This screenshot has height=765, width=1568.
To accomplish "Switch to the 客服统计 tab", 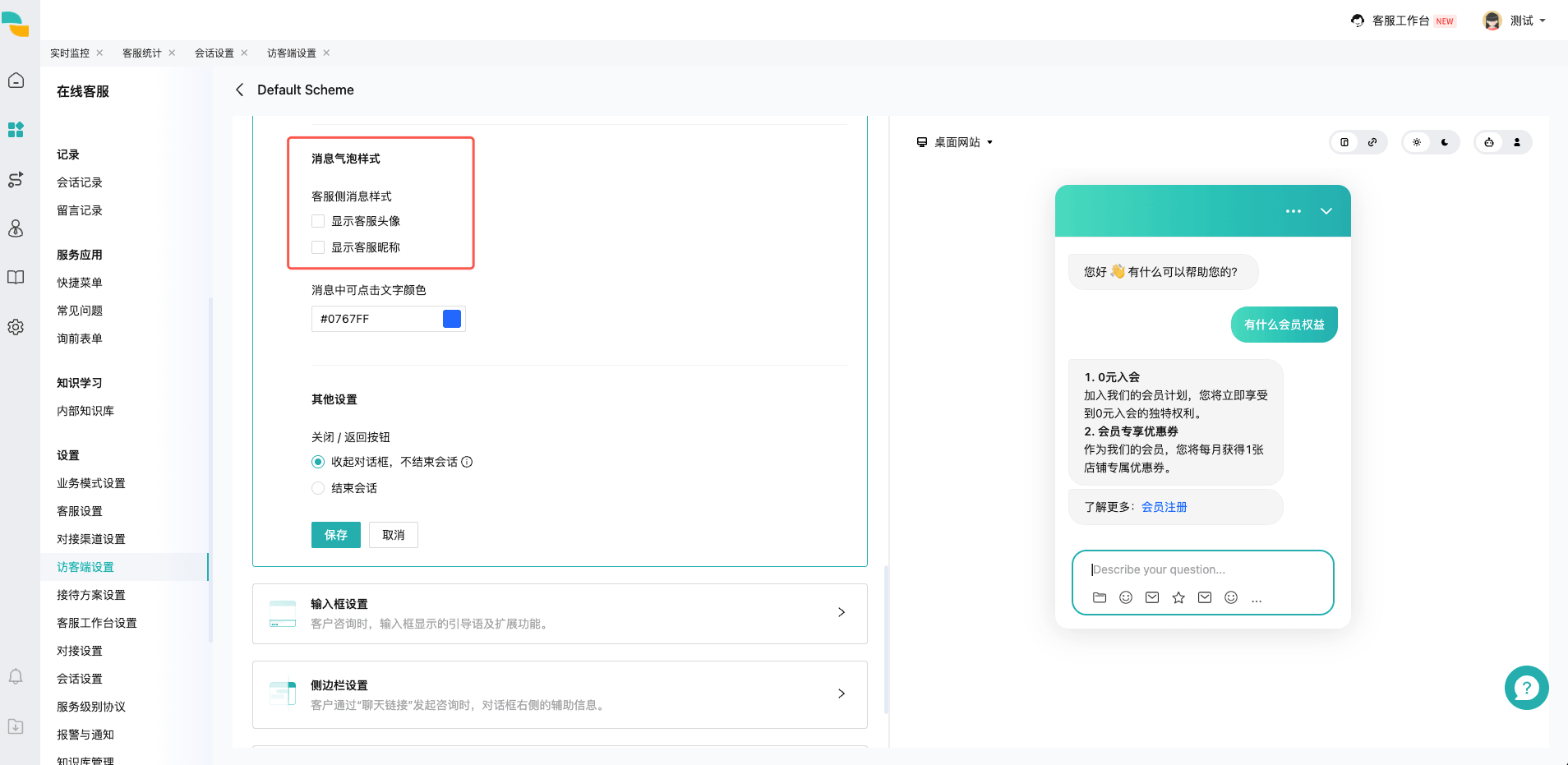I will 142,53.
